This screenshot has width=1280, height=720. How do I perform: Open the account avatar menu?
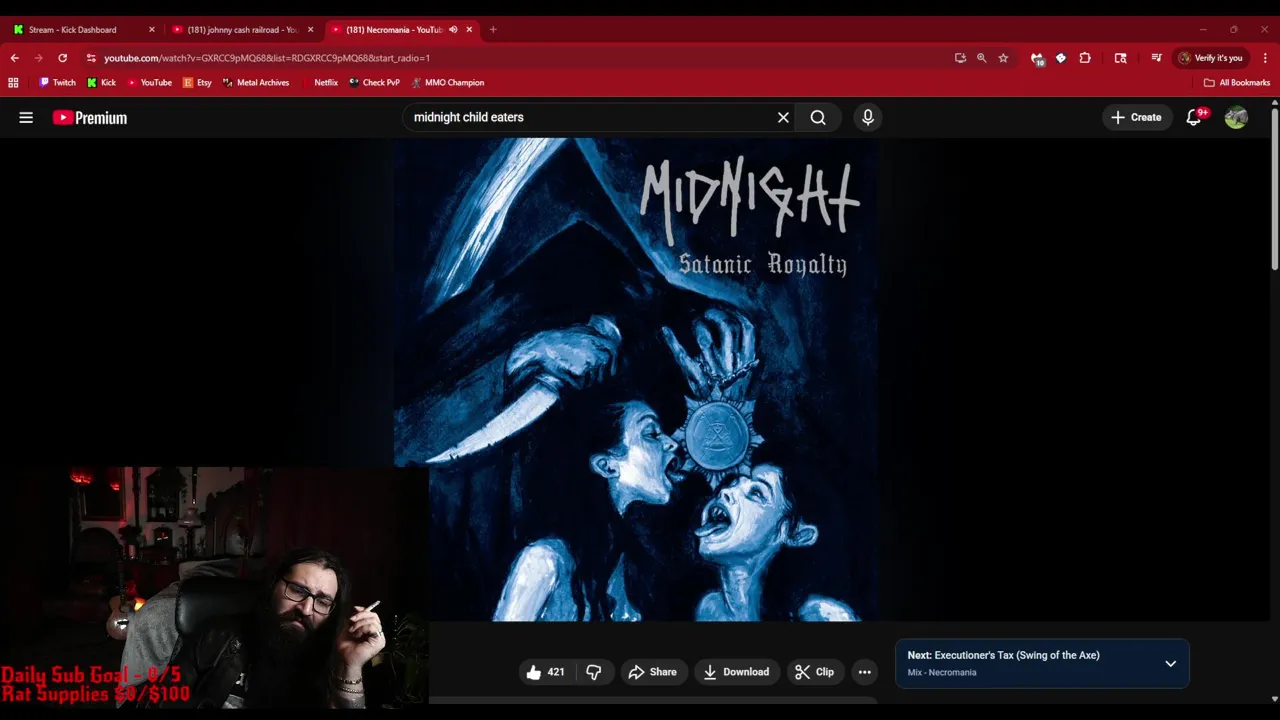[x=1236, y=117]
